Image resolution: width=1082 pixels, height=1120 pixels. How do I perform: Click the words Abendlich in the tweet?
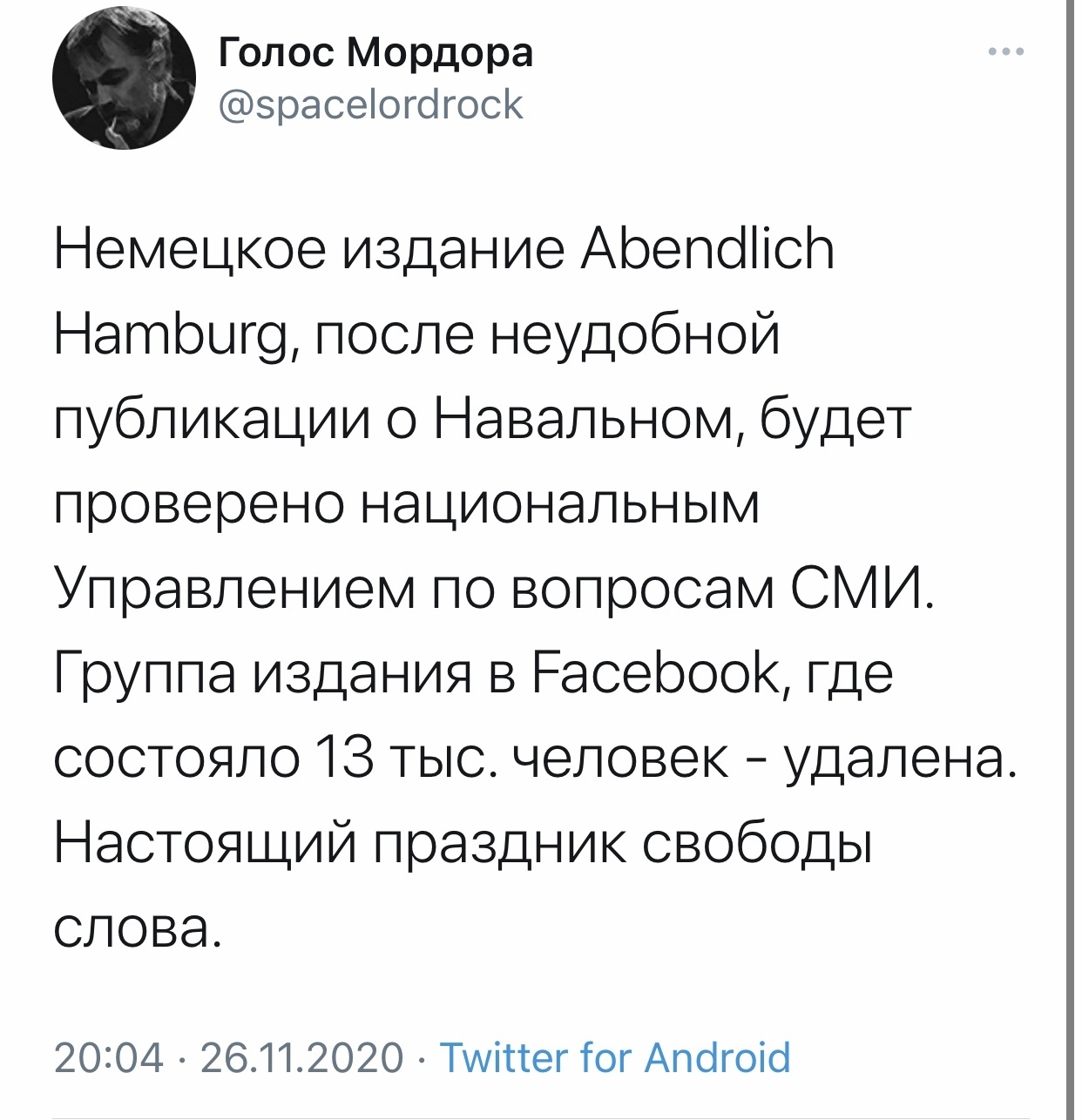(x=707, y=250)
